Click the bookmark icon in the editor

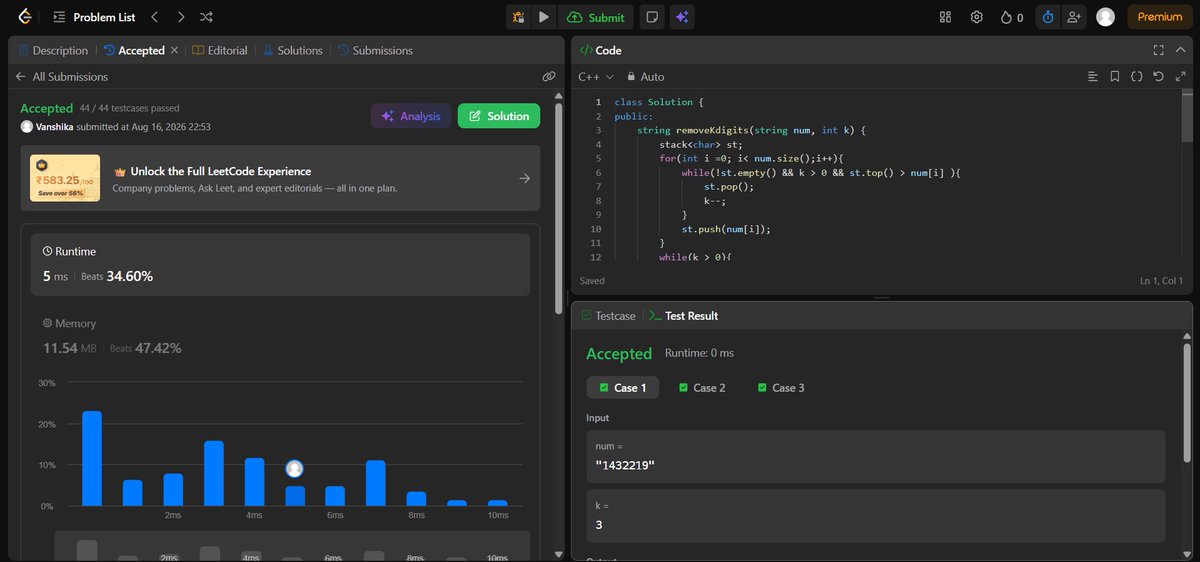click(1114, 76)
